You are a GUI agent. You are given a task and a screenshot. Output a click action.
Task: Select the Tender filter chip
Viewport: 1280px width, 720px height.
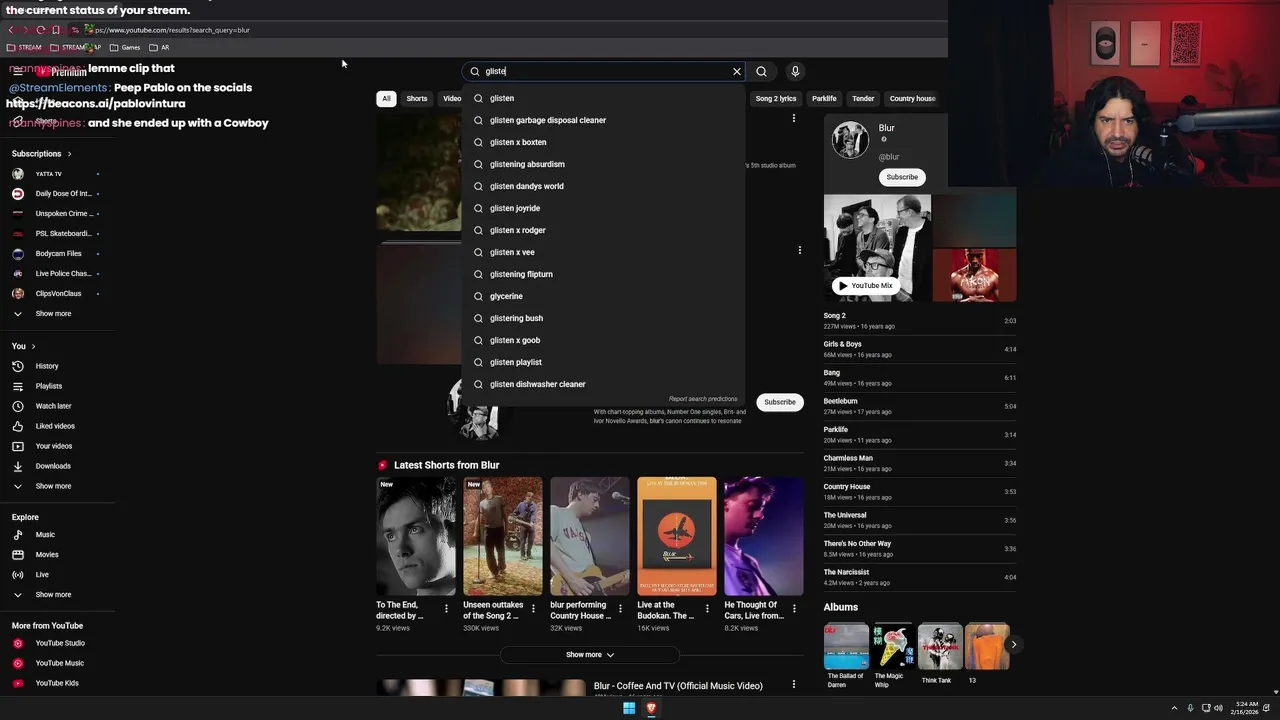(863, 99)
